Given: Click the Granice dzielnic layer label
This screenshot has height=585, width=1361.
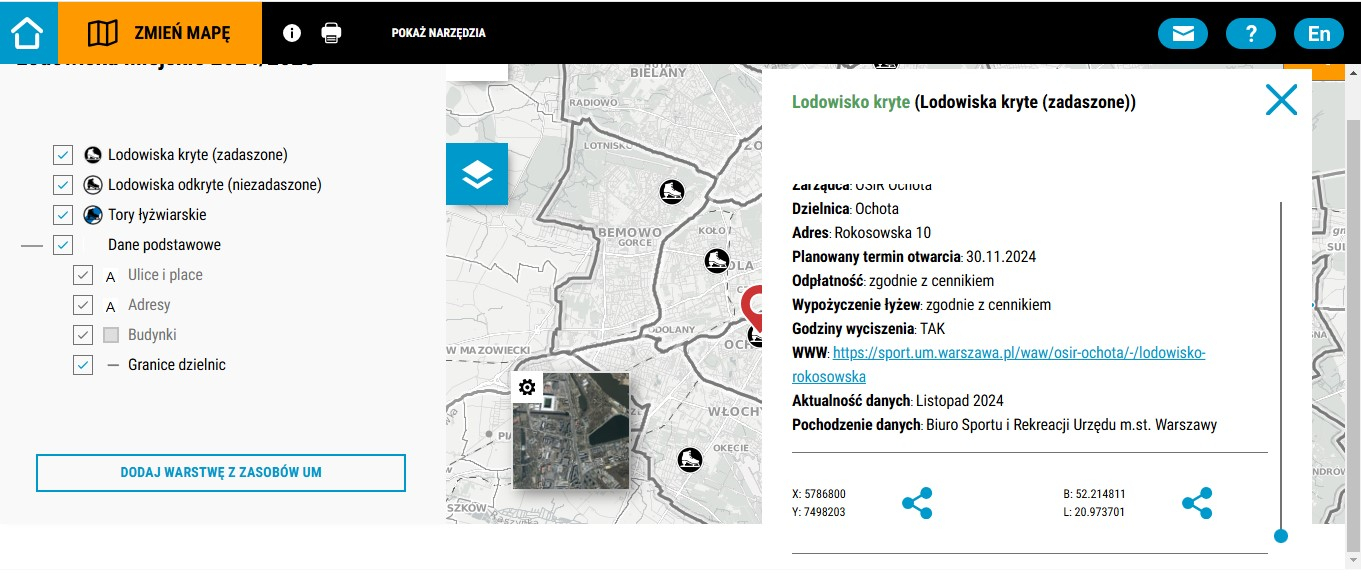Looking at the screenshot, I should (x=177, y=365).
